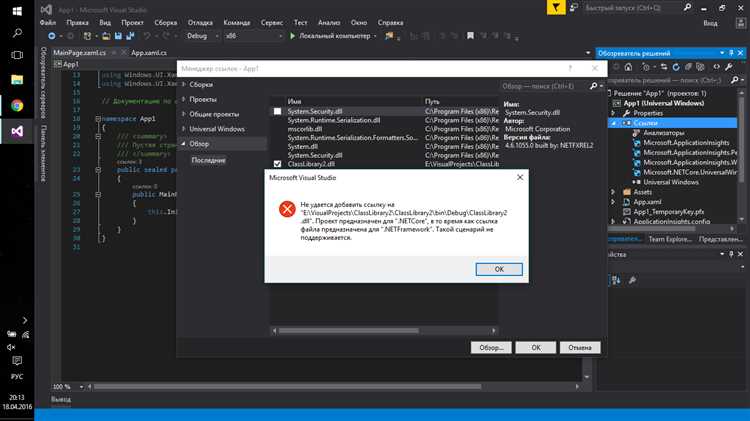The height and width of the screenshot is (421, 750).
Task: Click Вход sign-in link
Action: pos(710,23)
